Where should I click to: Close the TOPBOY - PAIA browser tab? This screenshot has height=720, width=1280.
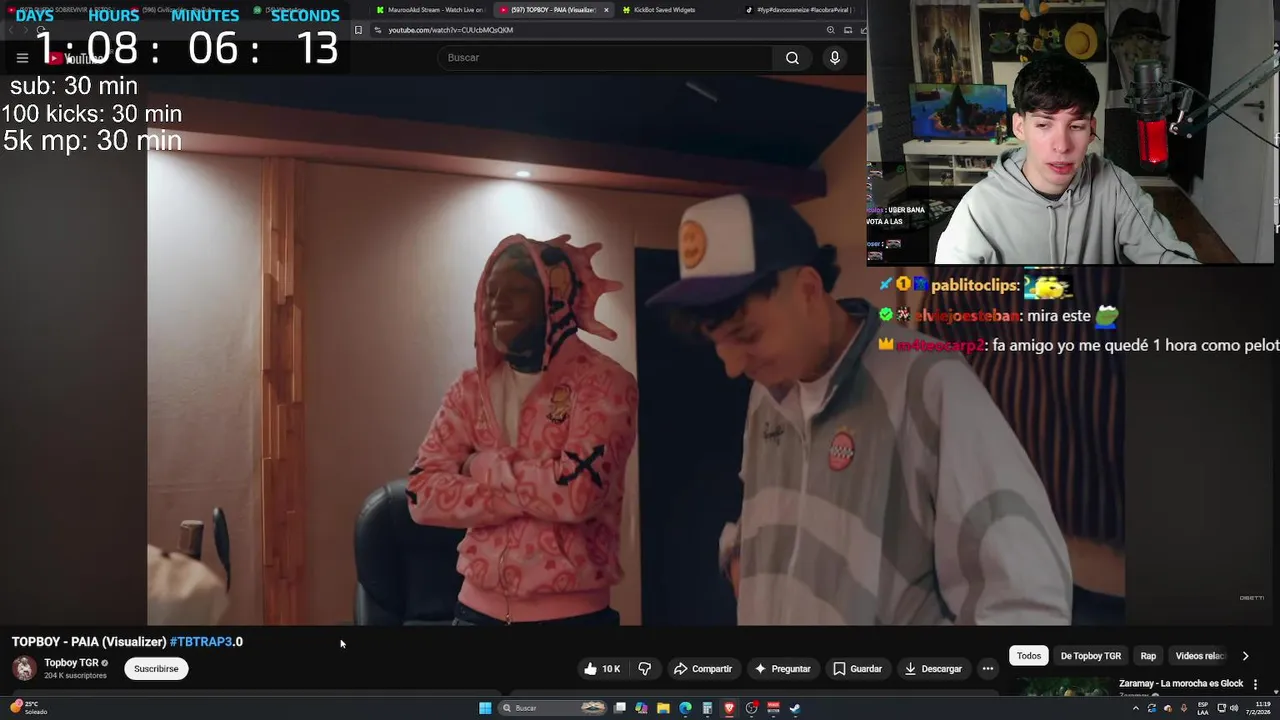coord(606,10)
